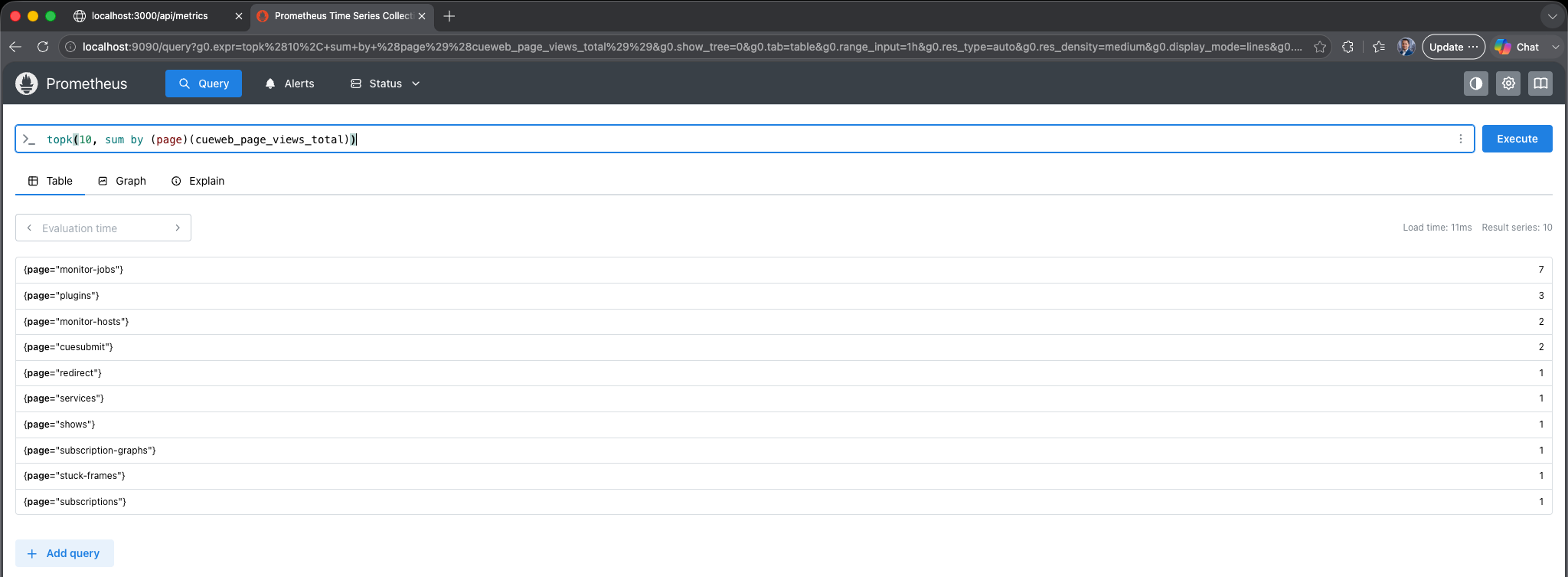Select the page="subscription-graphs" row
This screenshot has width=1568, height=577.
click(x=783, y=451)
